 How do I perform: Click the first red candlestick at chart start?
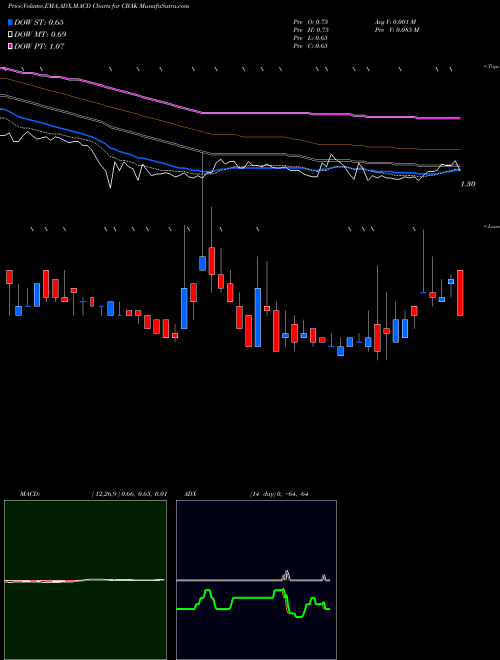(9, 277)
